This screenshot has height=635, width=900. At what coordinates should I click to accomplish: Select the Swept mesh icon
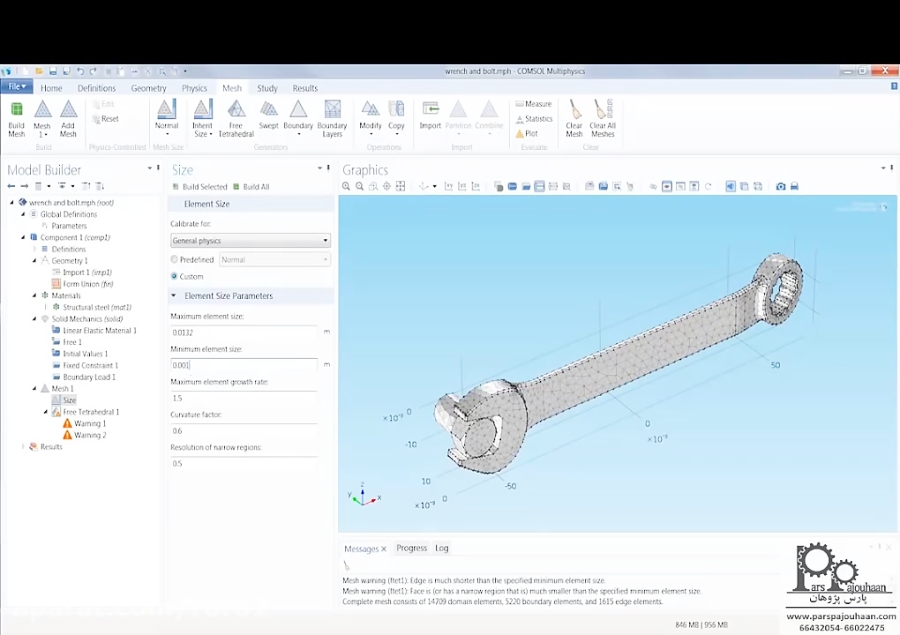tap(268, 112)
